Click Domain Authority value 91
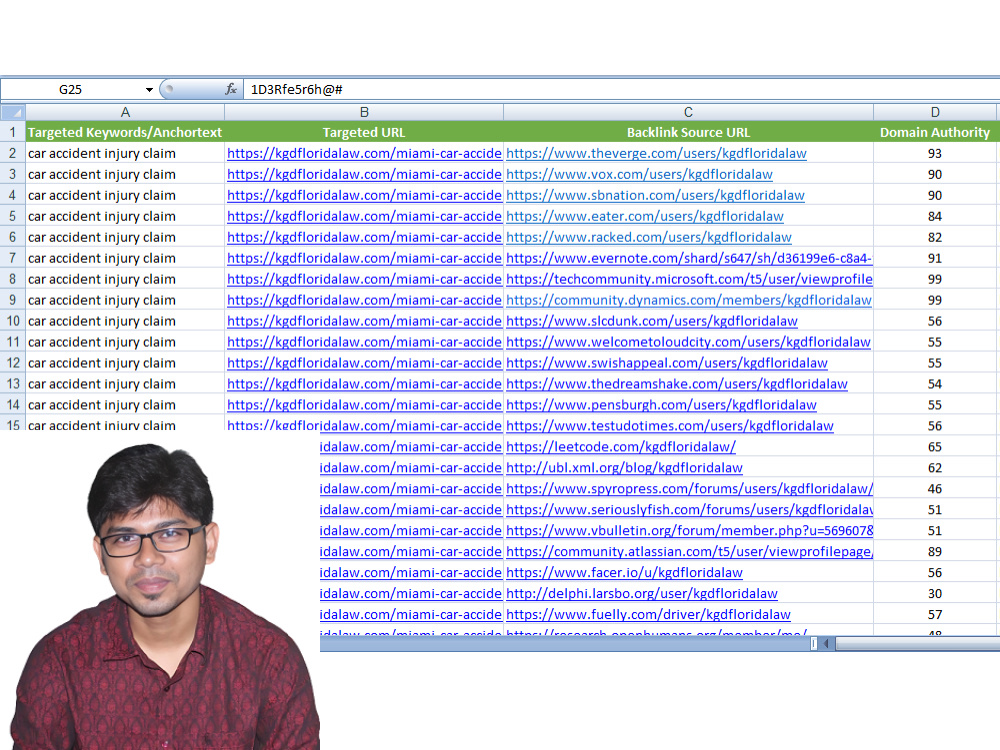The width and height of the screenshot is (1000, 750). (935, 258)
